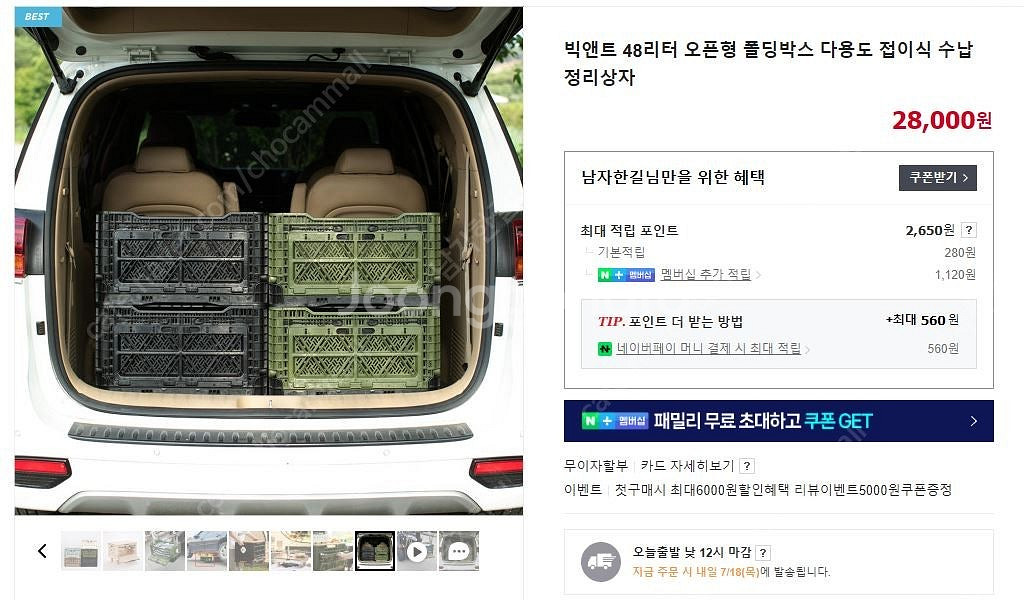1024x600 pixels.
Task: Click the 패밀리 무료 초대하고 쿠폰 GET banner
Action: [778, 421]
